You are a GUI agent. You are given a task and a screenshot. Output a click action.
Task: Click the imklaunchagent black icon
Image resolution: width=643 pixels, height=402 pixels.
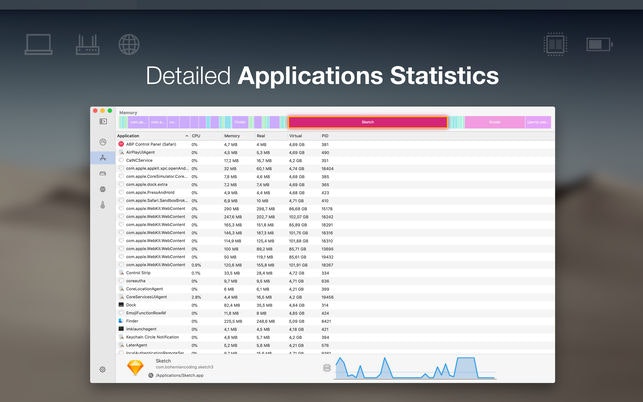pos(121,329)
